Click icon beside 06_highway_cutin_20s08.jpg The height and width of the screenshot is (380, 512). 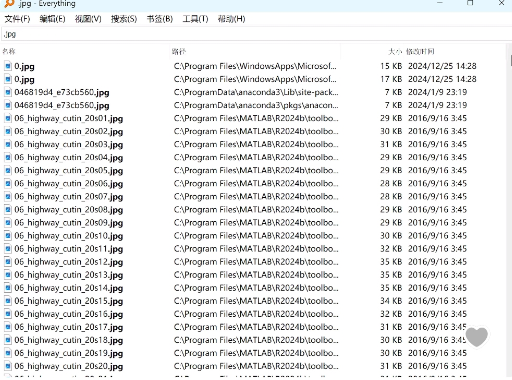coord(8,209)
